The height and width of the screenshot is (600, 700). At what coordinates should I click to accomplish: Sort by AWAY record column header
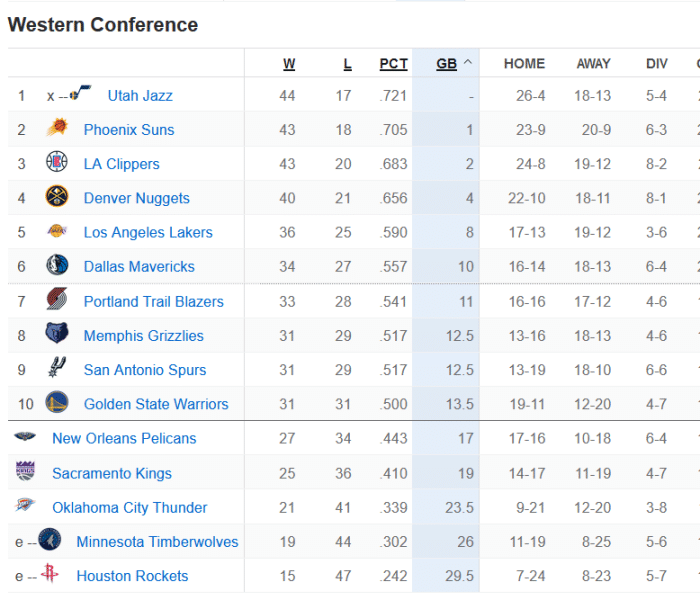point(593,64)
